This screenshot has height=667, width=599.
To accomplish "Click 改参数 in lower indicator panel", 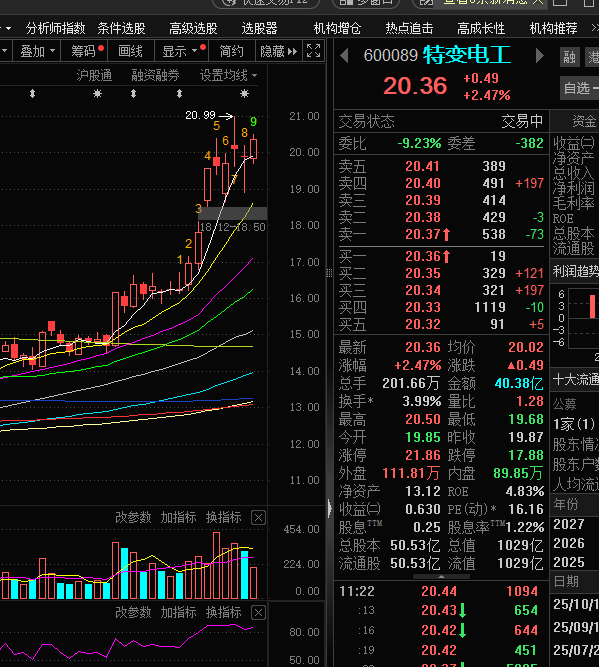I will coord(133,613).
